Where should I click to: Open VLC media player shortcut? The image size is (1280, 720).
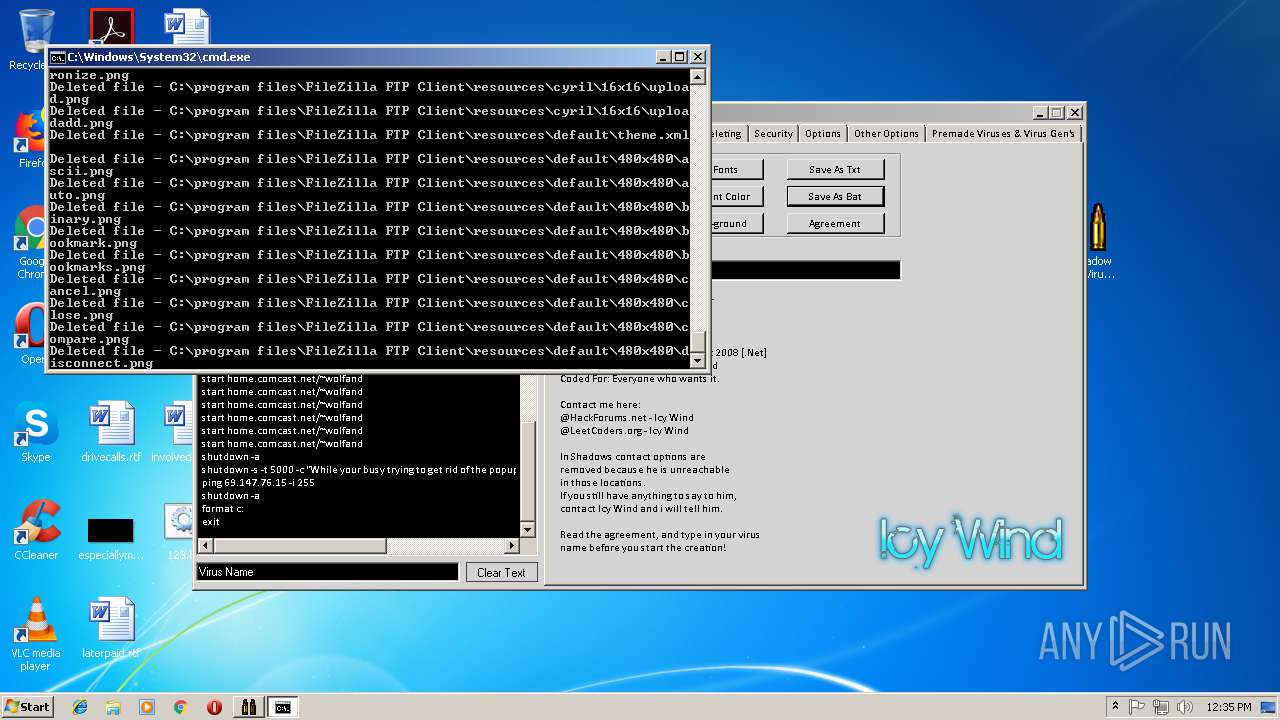(36, 633)
